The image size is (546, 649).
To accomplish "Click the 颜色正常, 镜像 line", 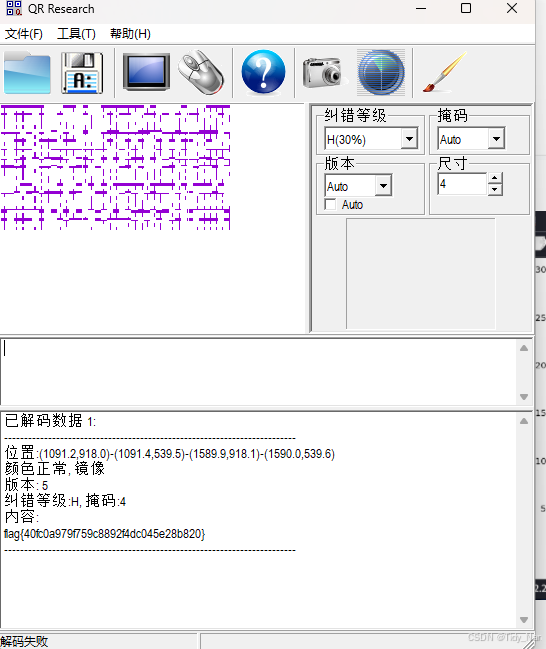I will (x=55, y=469).
